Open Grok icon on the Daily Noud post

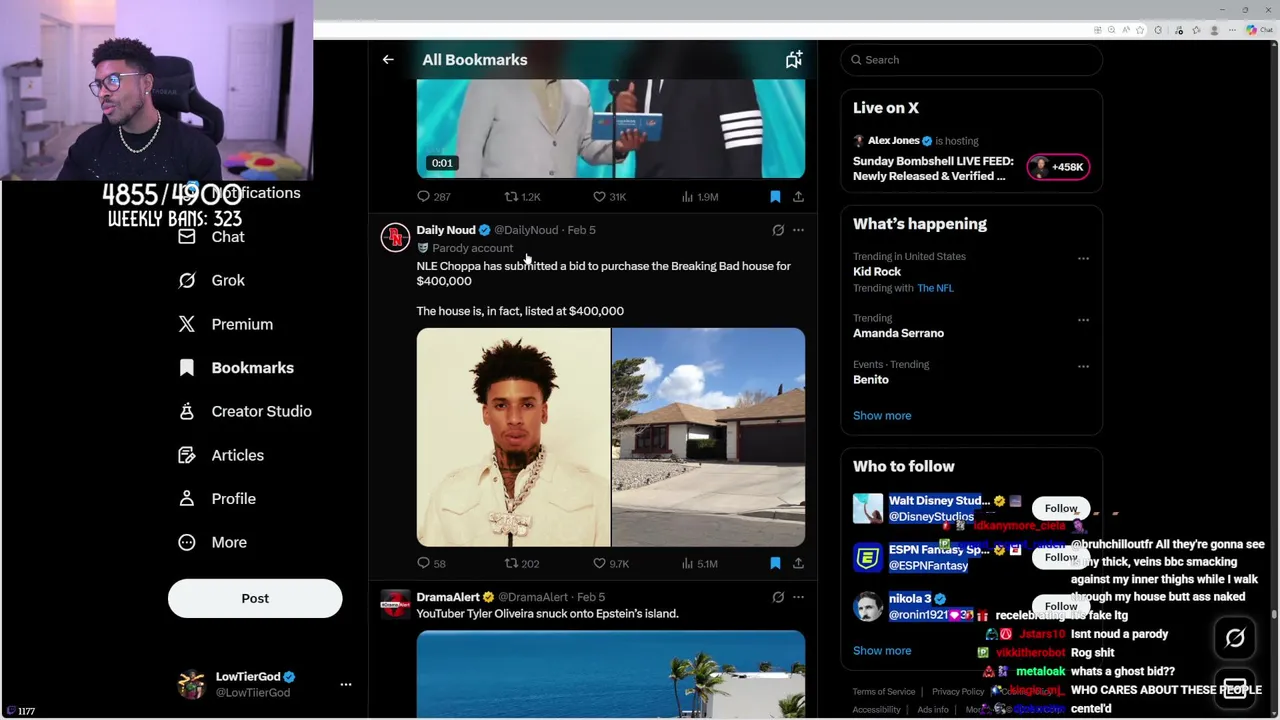point(778,230)
